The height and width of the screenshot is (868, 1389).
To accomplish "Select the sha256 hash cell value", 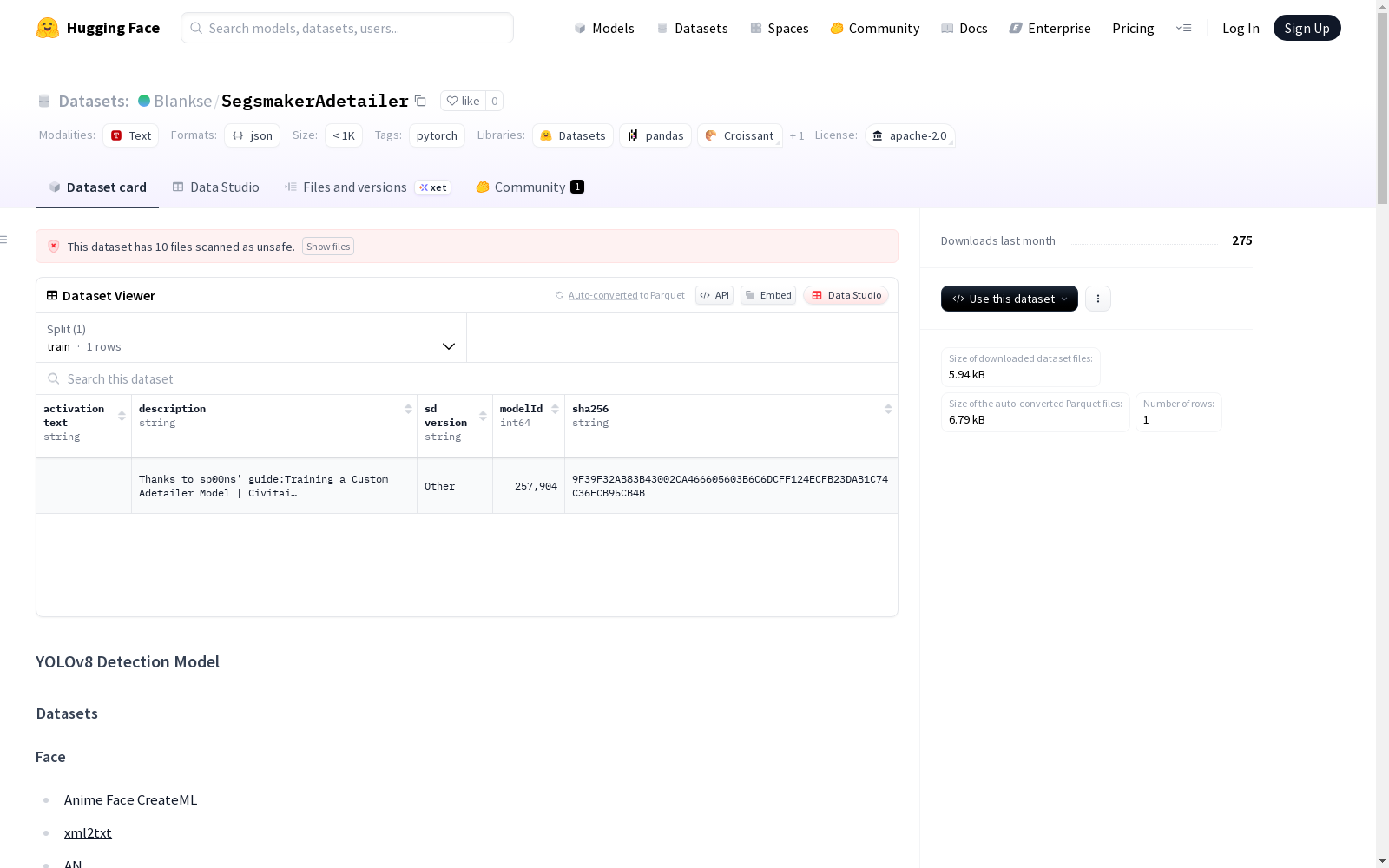I will pos(731,486).
